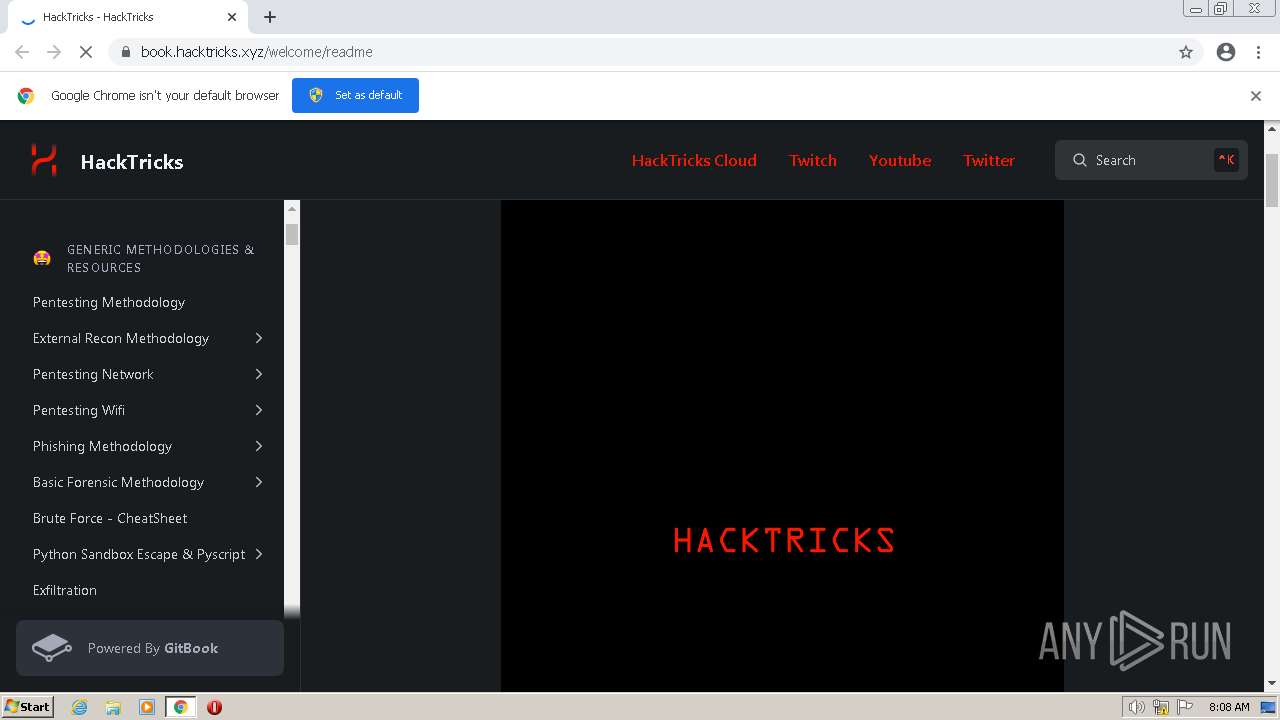Open media player taskbar icon
The width and height of the screenshot is (1280, 720).
click(147, 707)
